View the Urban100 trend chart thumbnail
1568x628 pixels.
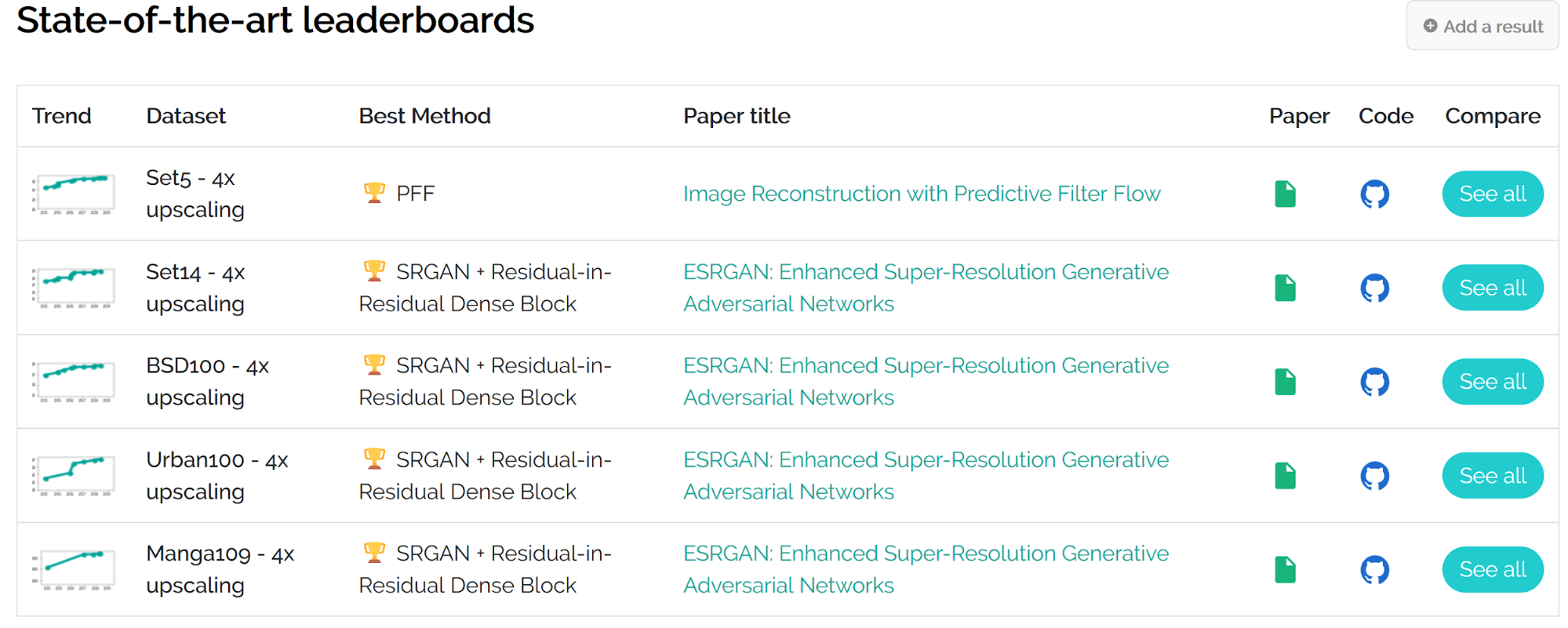73,476
